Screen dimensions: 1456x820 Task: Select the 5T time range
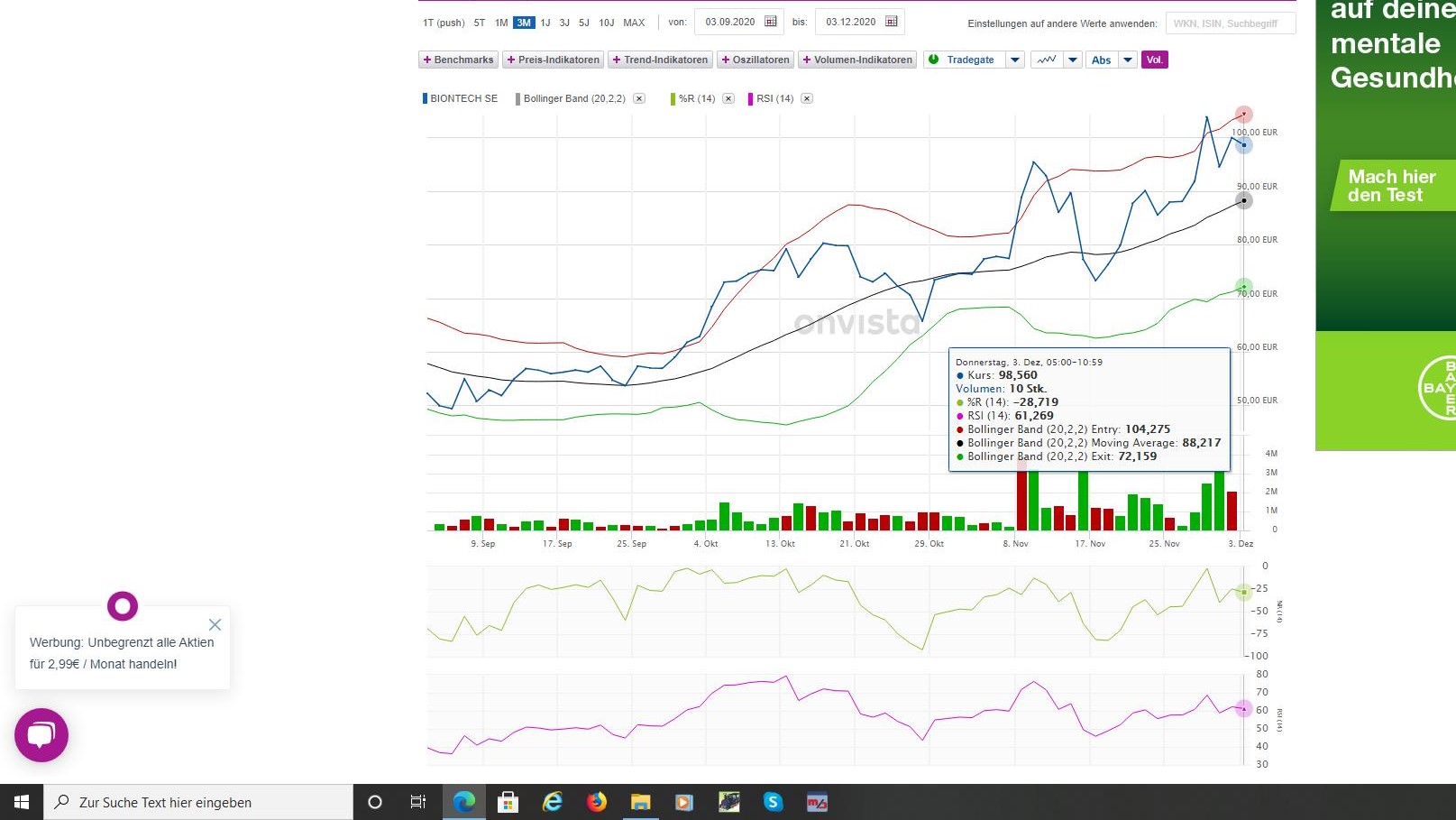[x=480, y=23]
